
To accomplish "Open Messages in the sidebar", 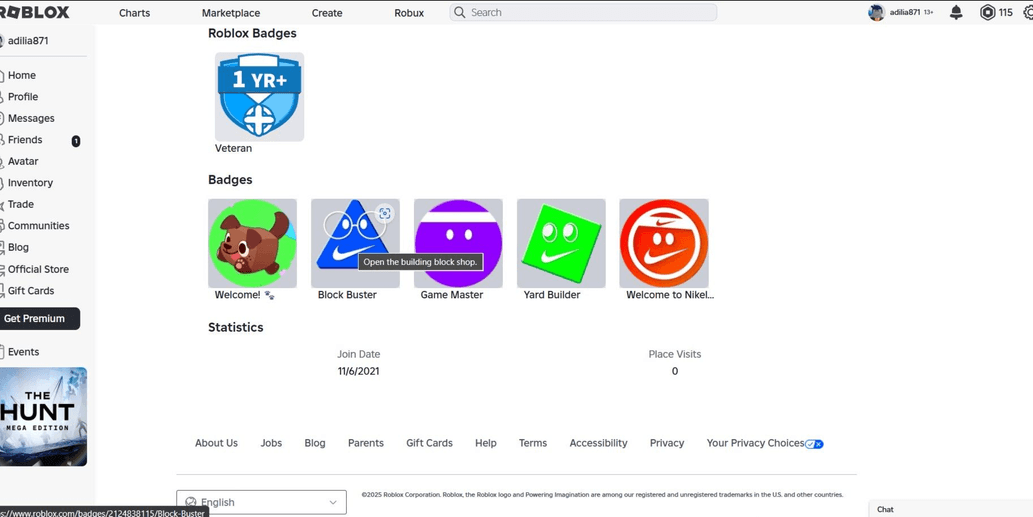I will [x=31, y=119].
